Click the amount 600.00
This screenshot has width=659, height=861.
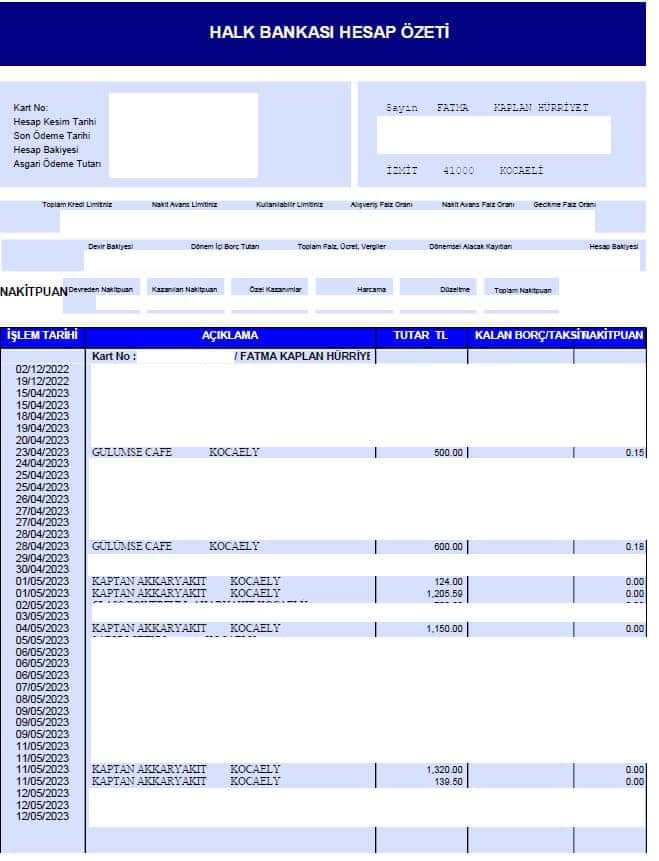[x=448, y=547]
